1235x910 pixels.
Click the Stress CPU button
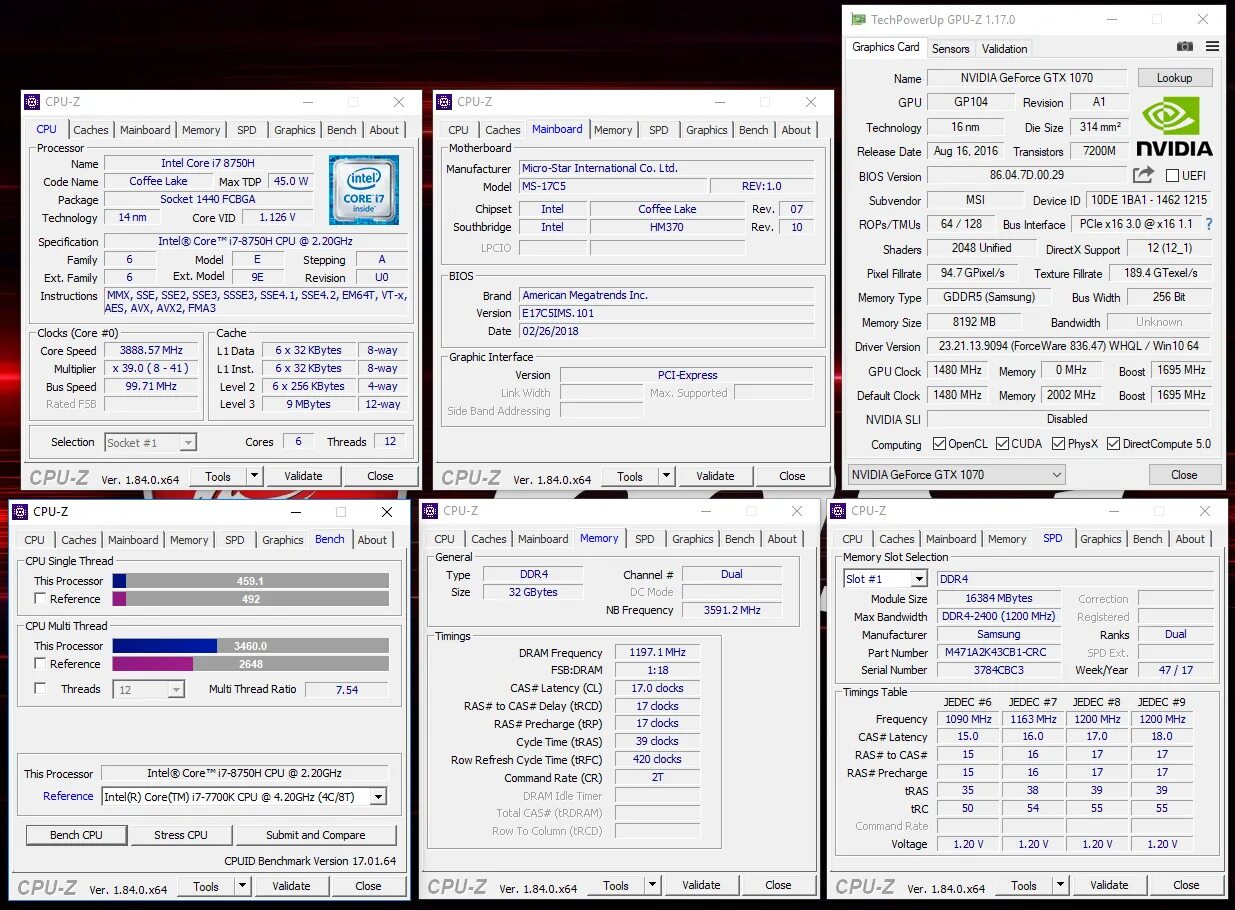(181, 835)
